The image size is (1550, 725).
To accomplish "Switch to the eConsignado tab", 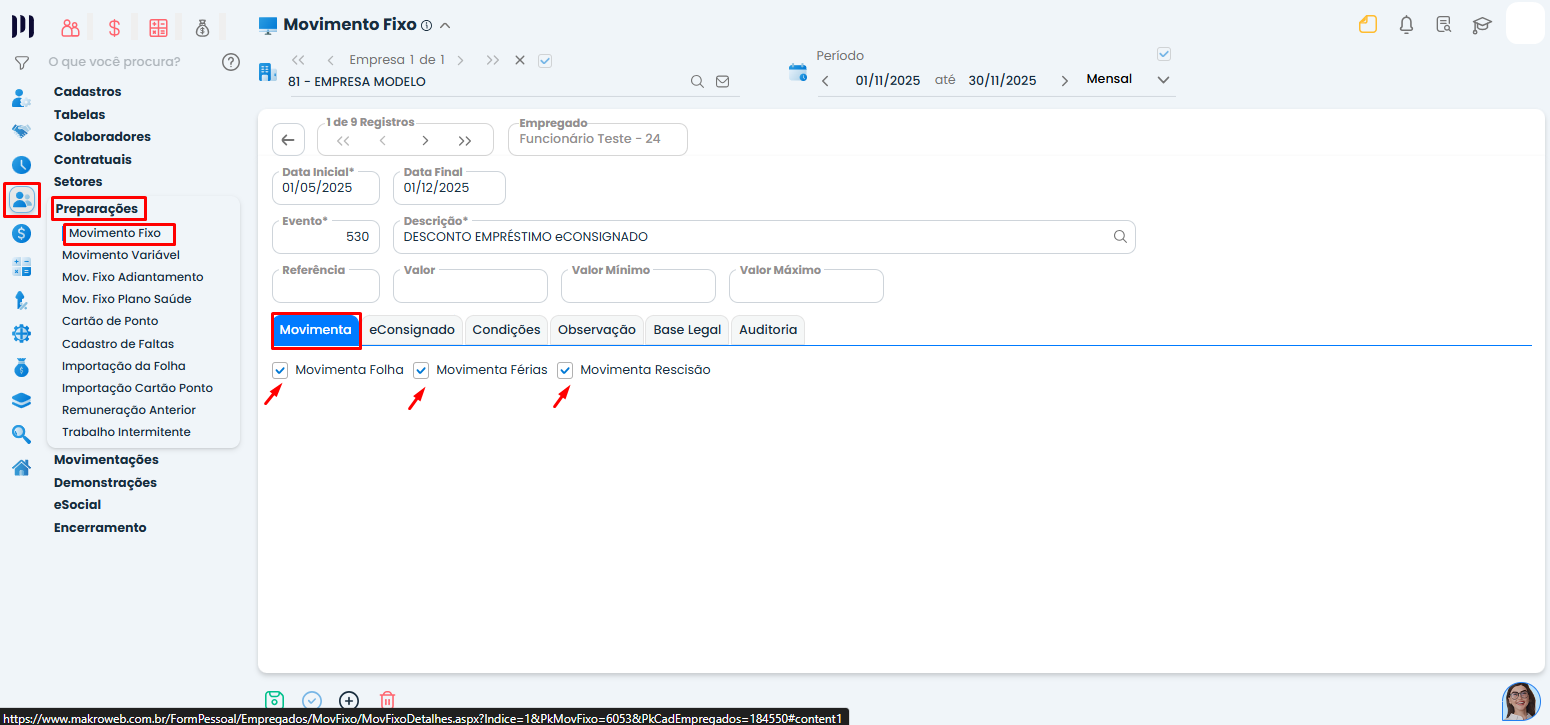I will pos(411,330).
